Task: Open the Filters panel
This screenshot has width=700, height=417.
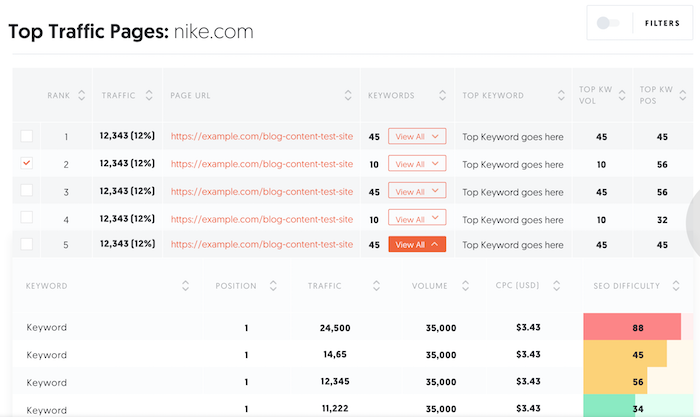Action: pos(662,23)
